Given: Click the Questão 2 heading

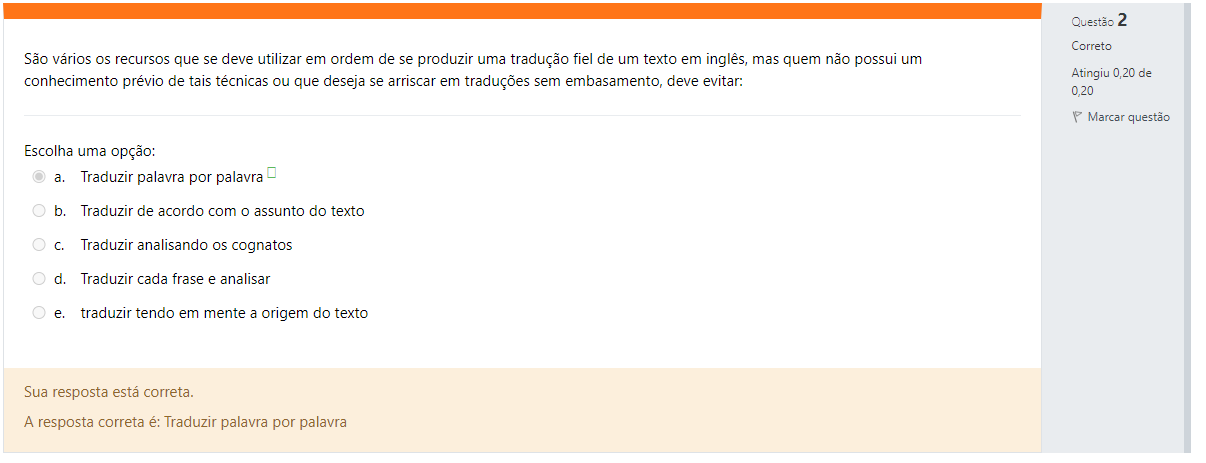Looking at the screenshot, I should click(1099, 20).
